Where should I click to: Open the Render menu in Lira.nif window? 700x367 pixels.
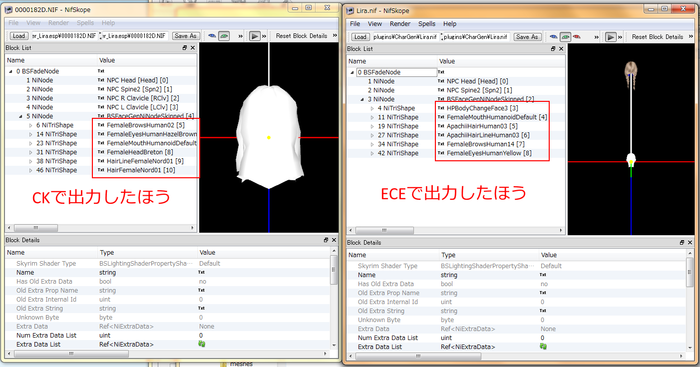pos(400,24)
